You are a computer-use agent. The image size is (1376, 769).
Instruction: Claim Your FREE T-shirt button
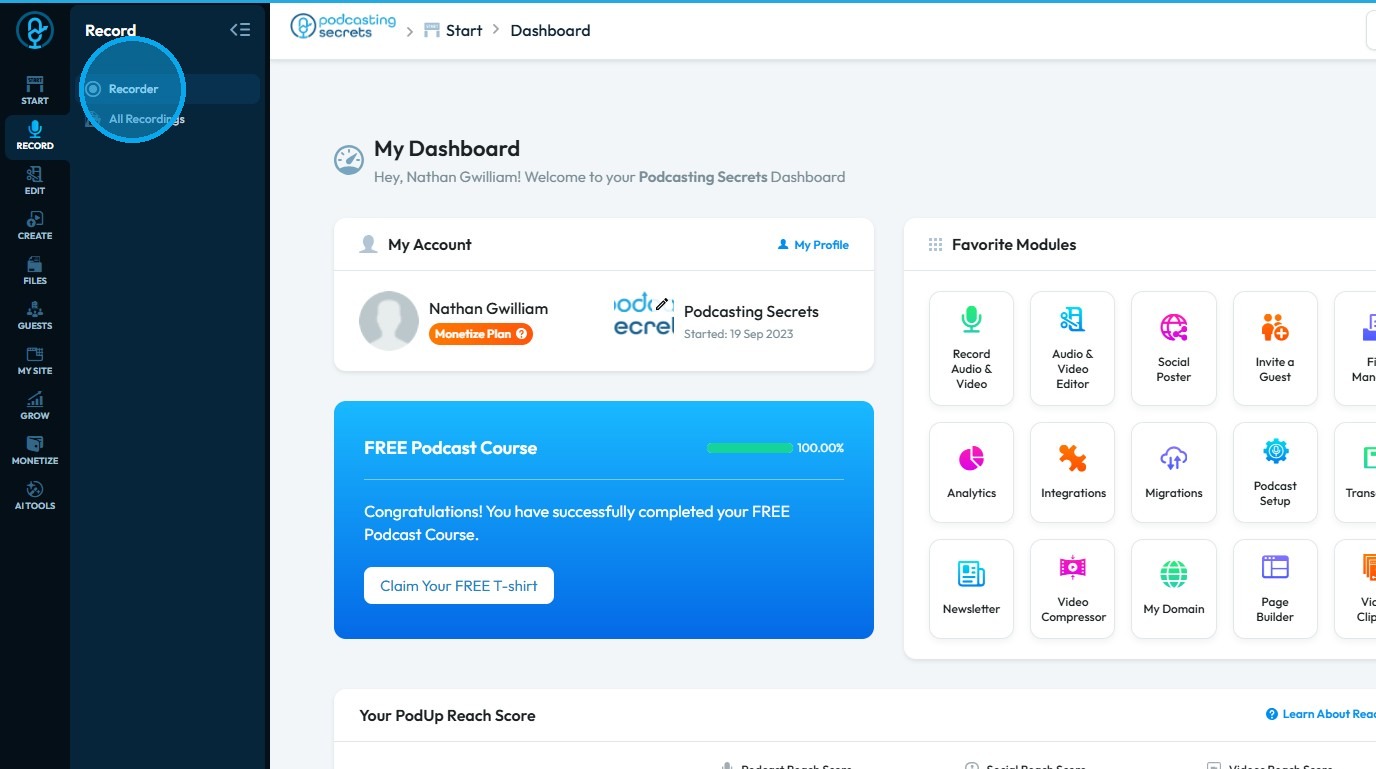point(459,586)
